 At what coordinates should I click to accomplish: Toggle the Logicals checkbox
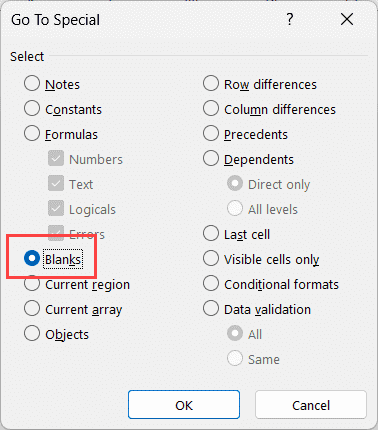56,209
